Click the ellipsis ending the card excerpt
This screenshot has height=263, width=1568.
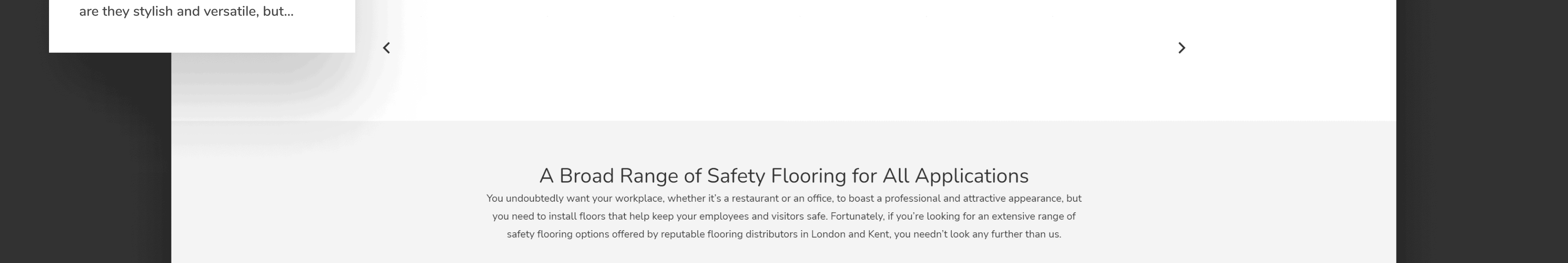click(x=289, y=12)
